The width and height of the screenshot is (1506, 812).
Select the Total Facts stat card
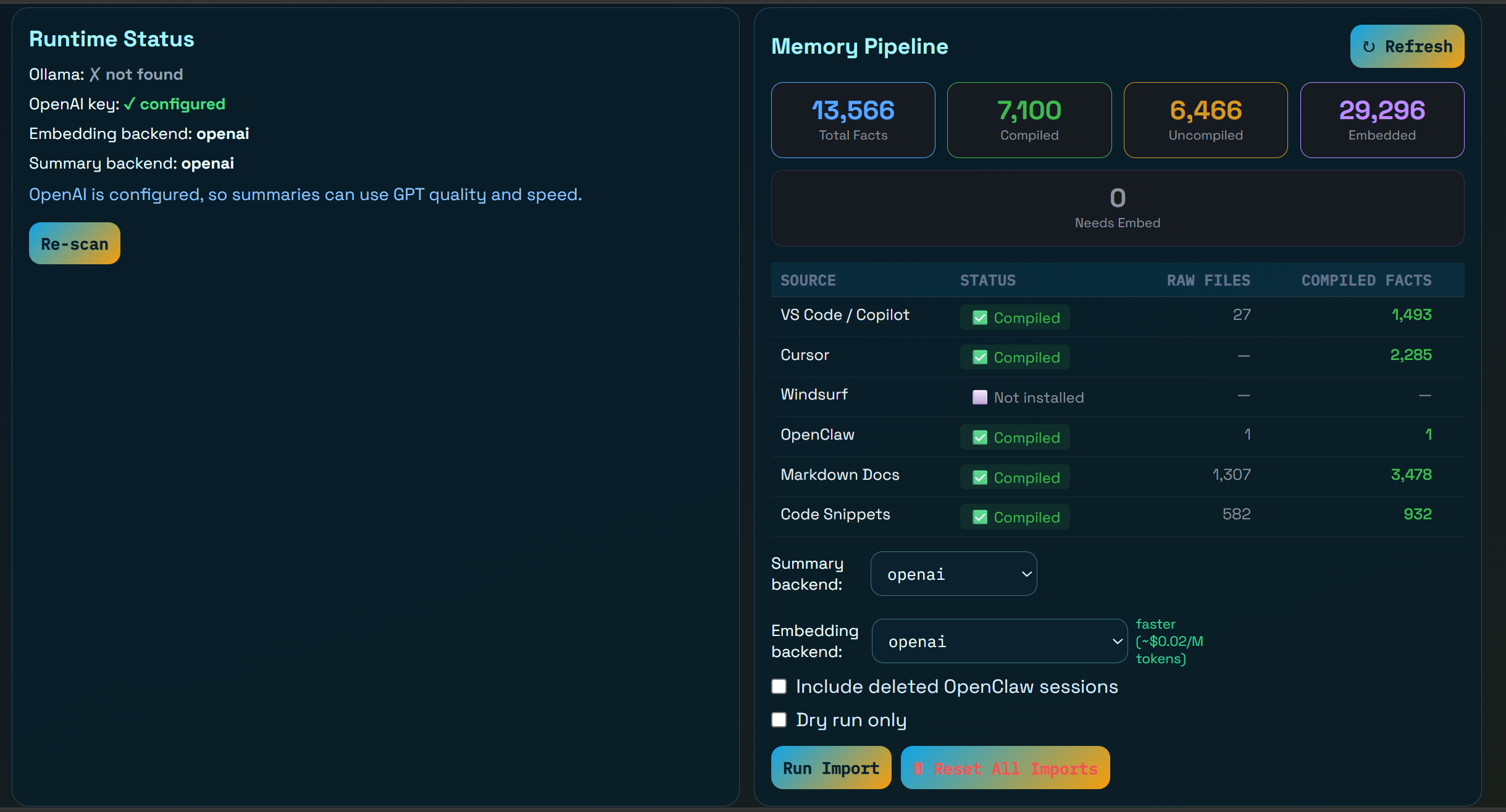tap(852, 120)
